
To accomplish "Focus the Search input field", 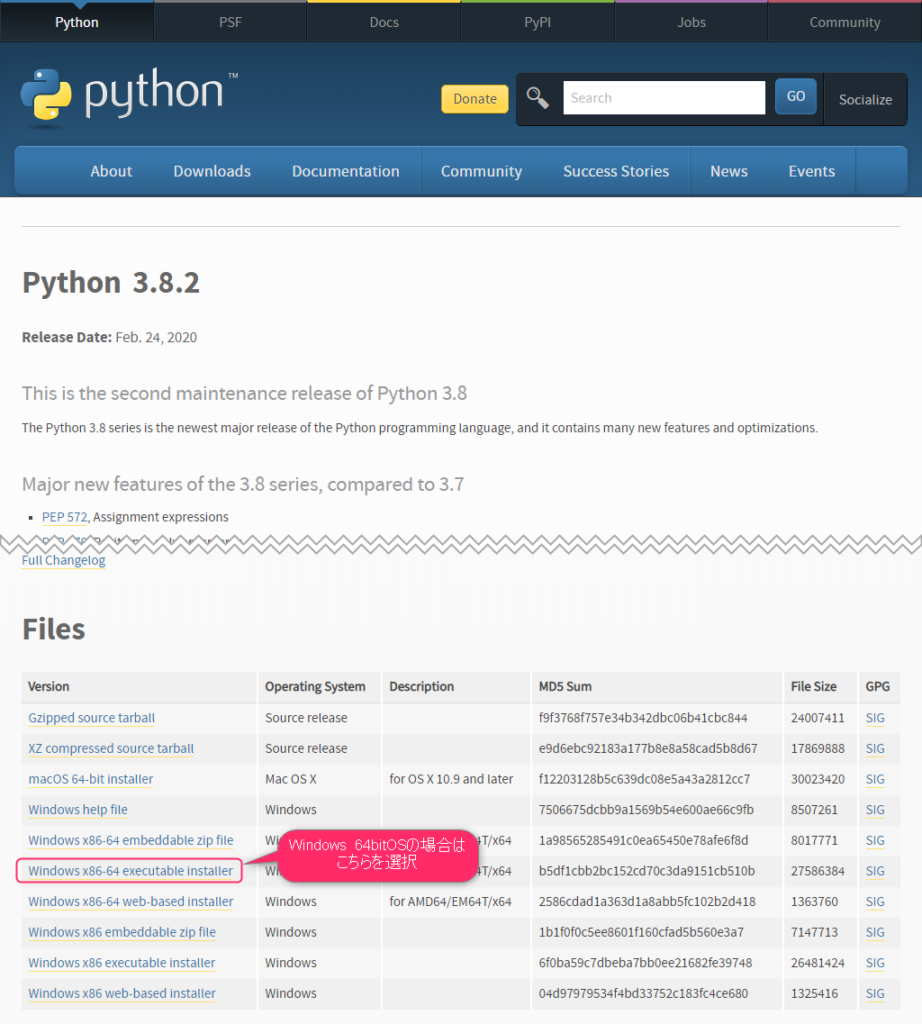I will [664, 98].
